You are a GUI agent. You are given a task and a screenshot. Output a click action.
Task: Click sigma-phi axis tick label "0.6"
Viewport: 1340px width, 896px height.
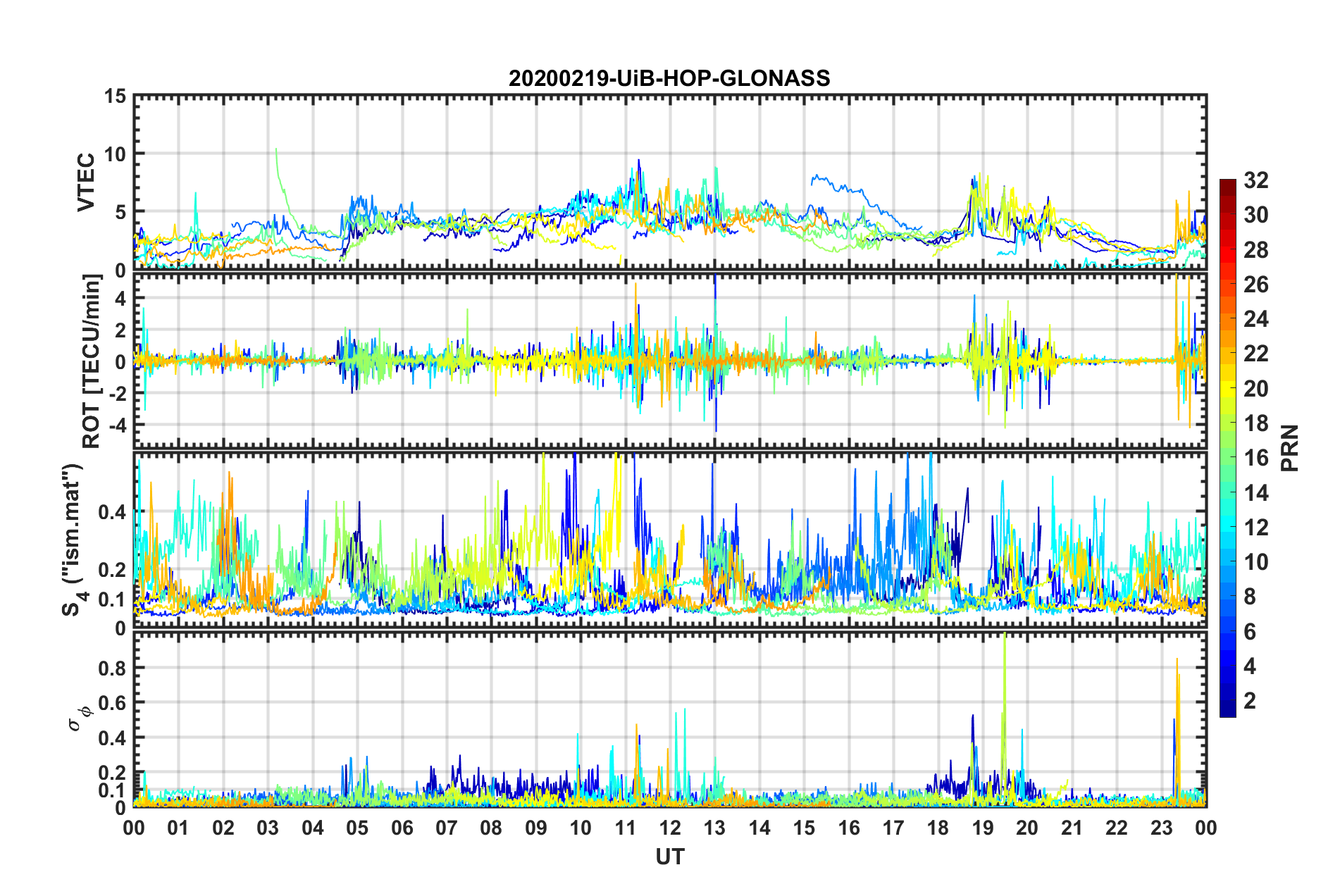click(113, 703)
